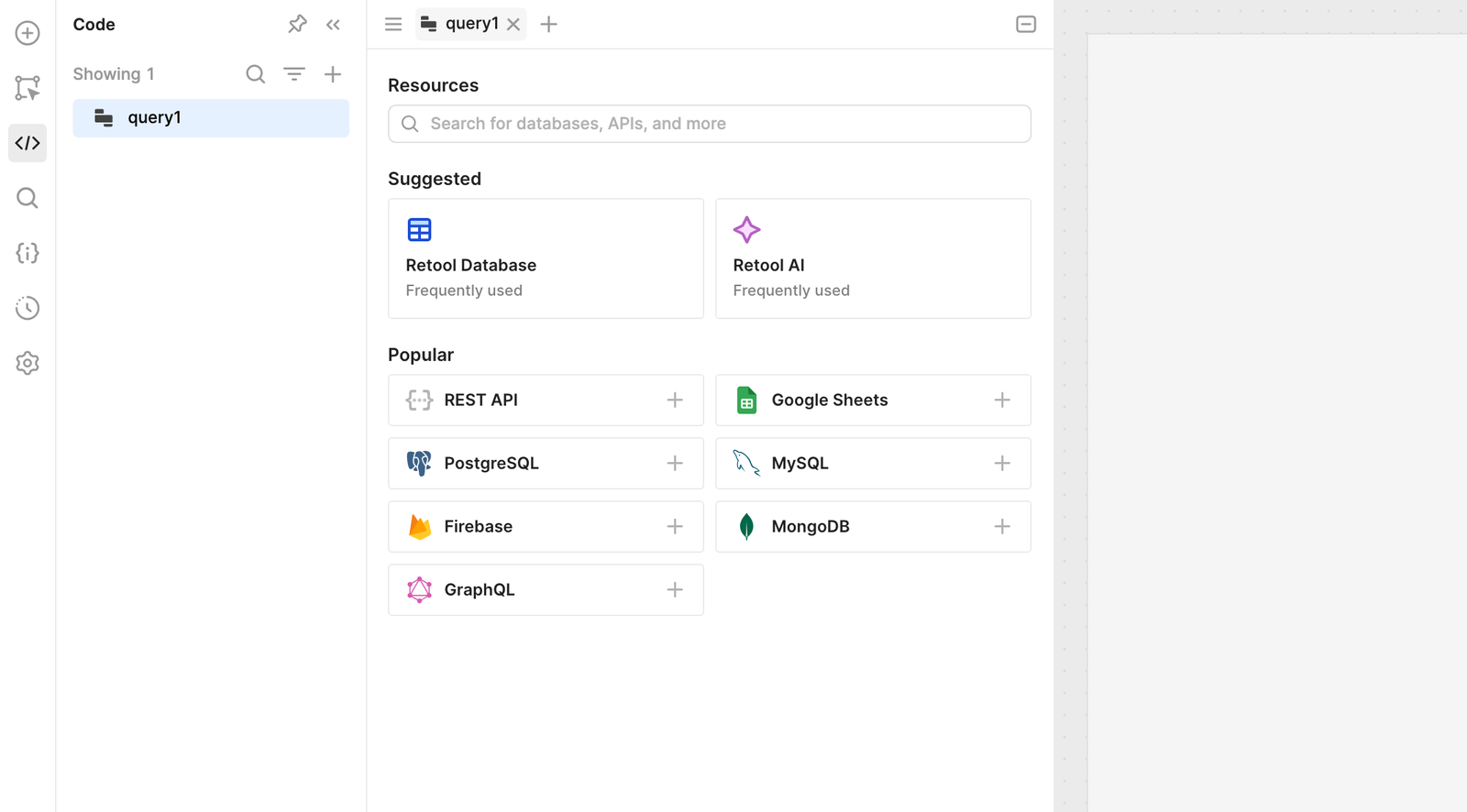Pin the Code panel

[x=297, y=25]
